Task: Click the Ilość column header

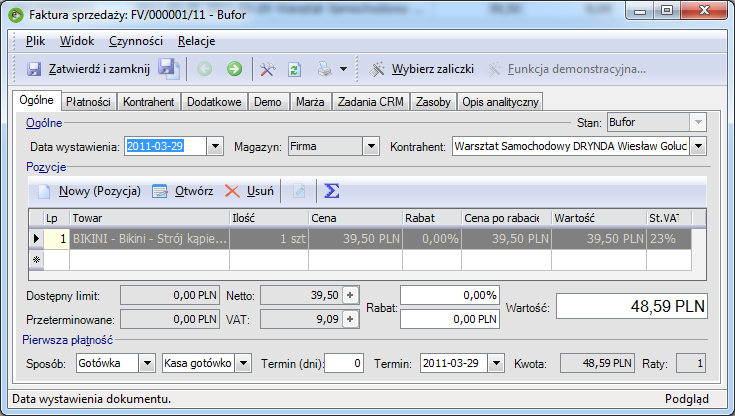Action: (269, 218)
